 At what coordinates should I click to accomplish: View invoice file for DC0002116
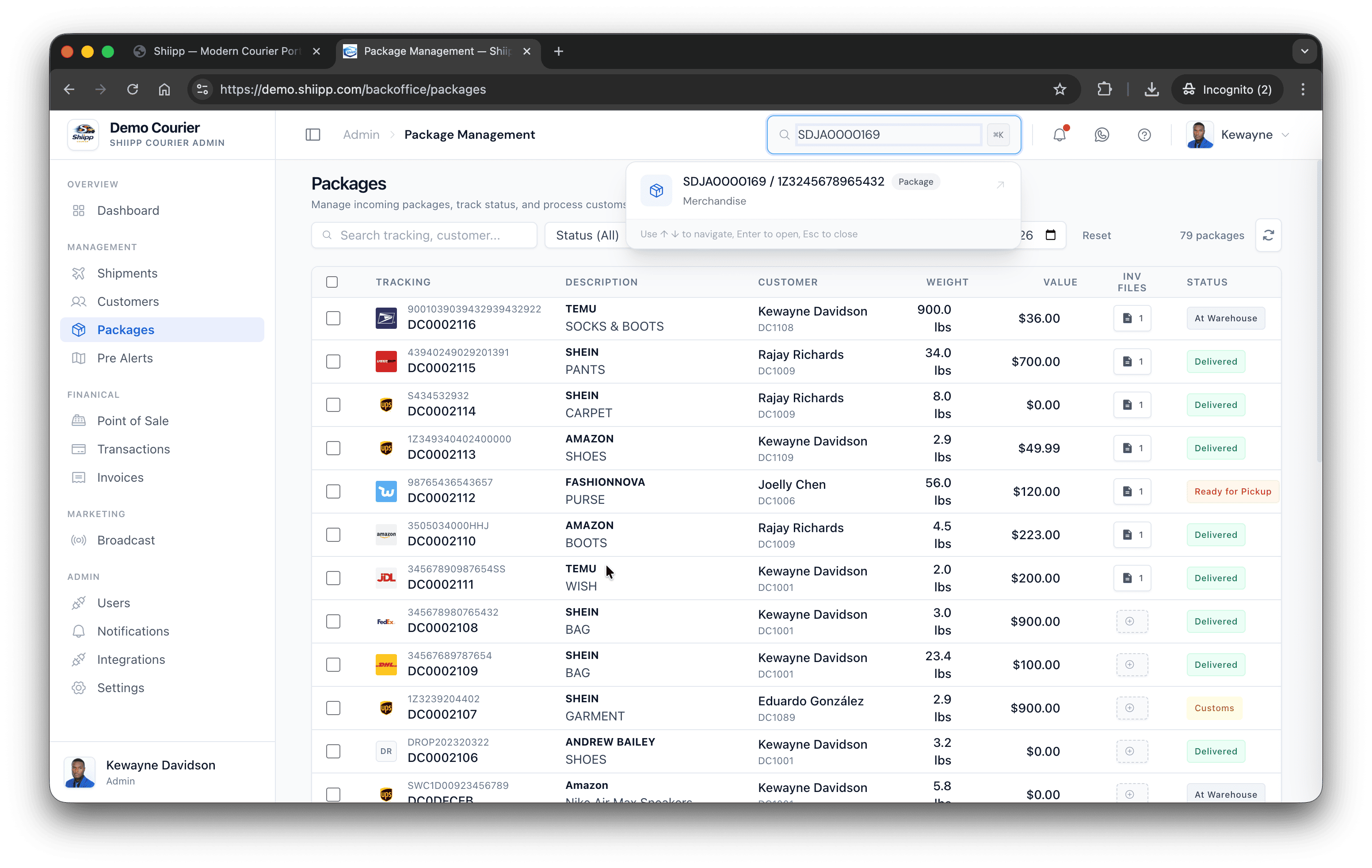[x=1132, y=318]
